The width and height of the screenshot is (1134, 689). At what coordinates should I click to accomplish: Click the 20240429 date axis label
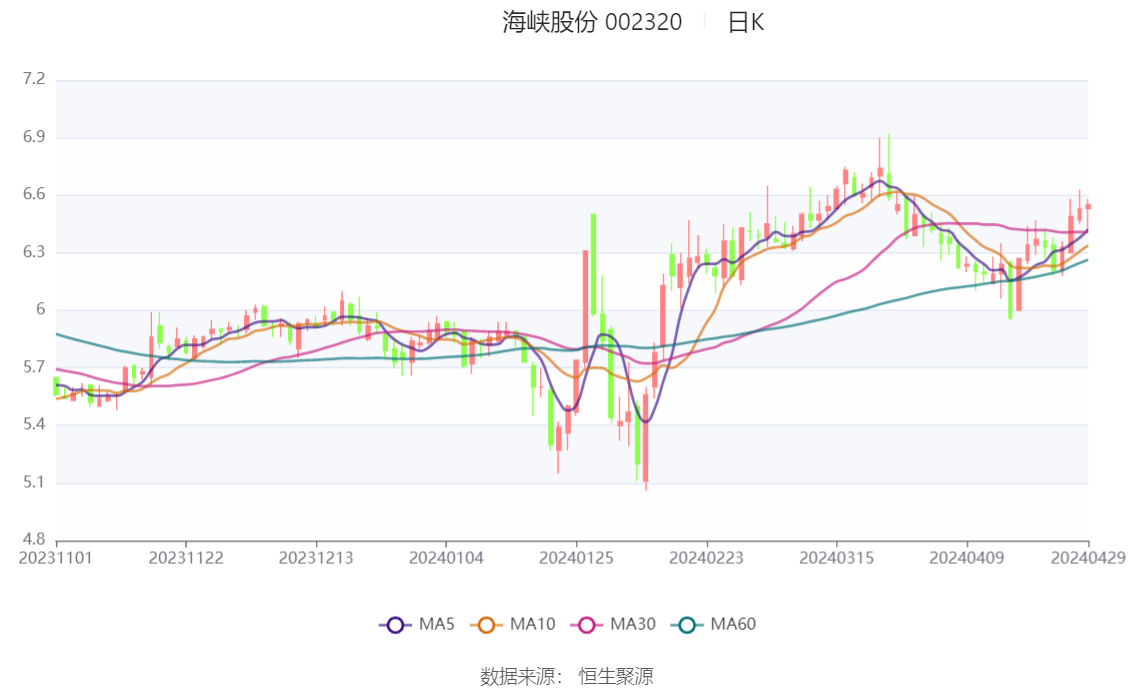point(1088,558)
